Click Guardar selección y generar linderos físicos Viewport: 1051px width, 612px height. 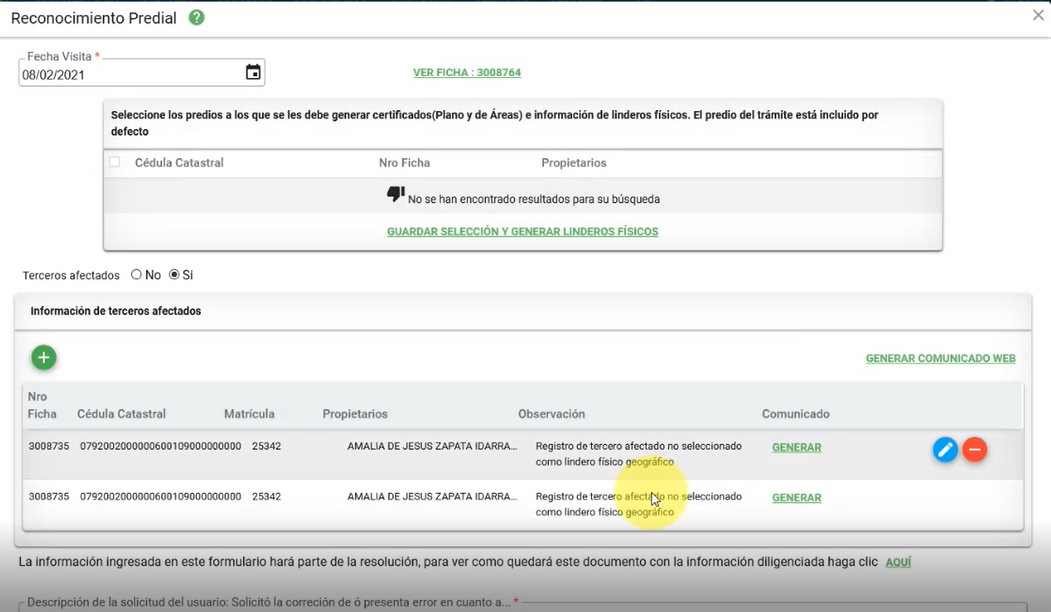tap(522, 232)
